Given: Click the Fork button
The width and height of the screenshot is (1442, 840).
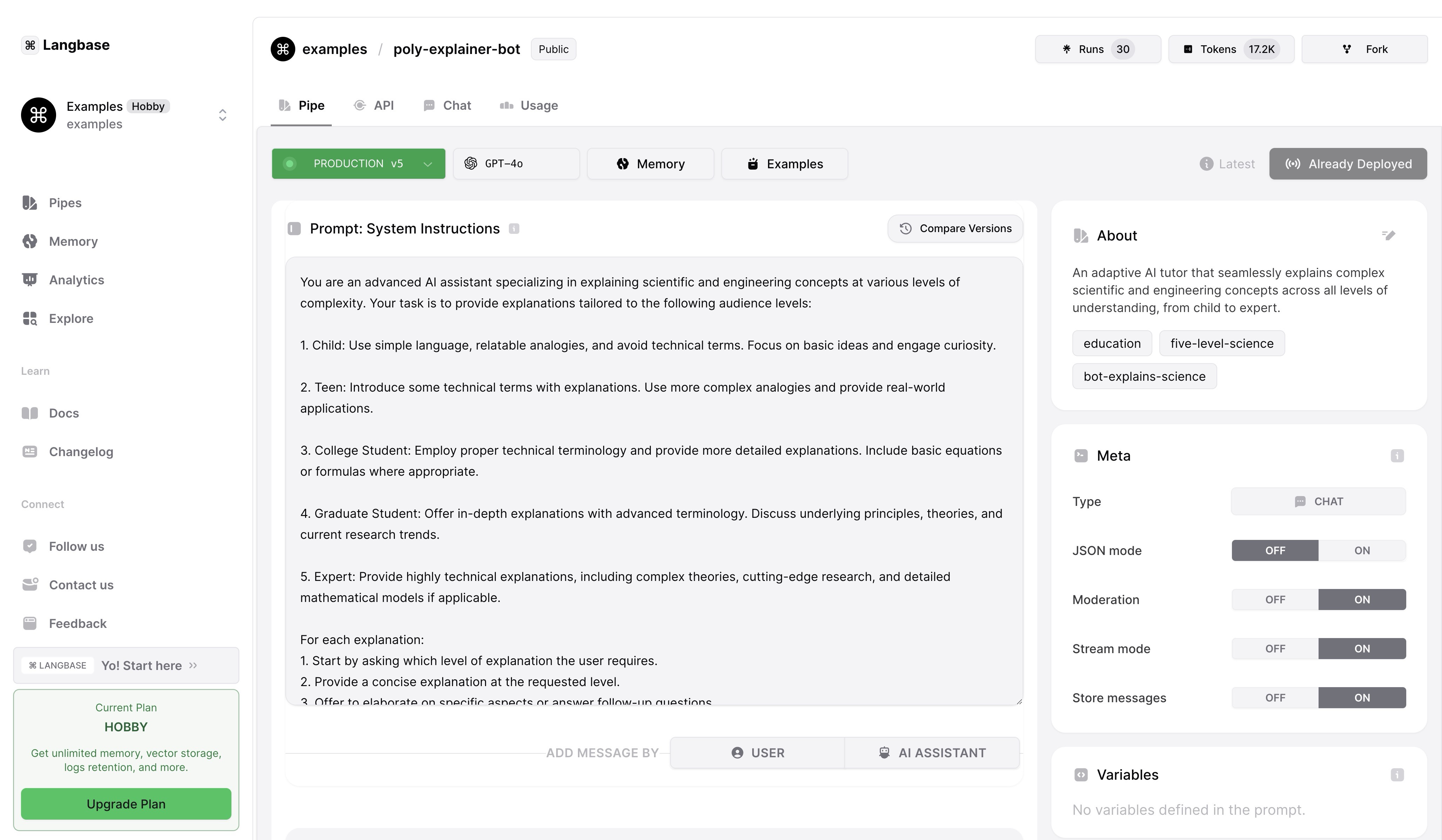Looking at the screenshot, I should tap(1364, 49).
